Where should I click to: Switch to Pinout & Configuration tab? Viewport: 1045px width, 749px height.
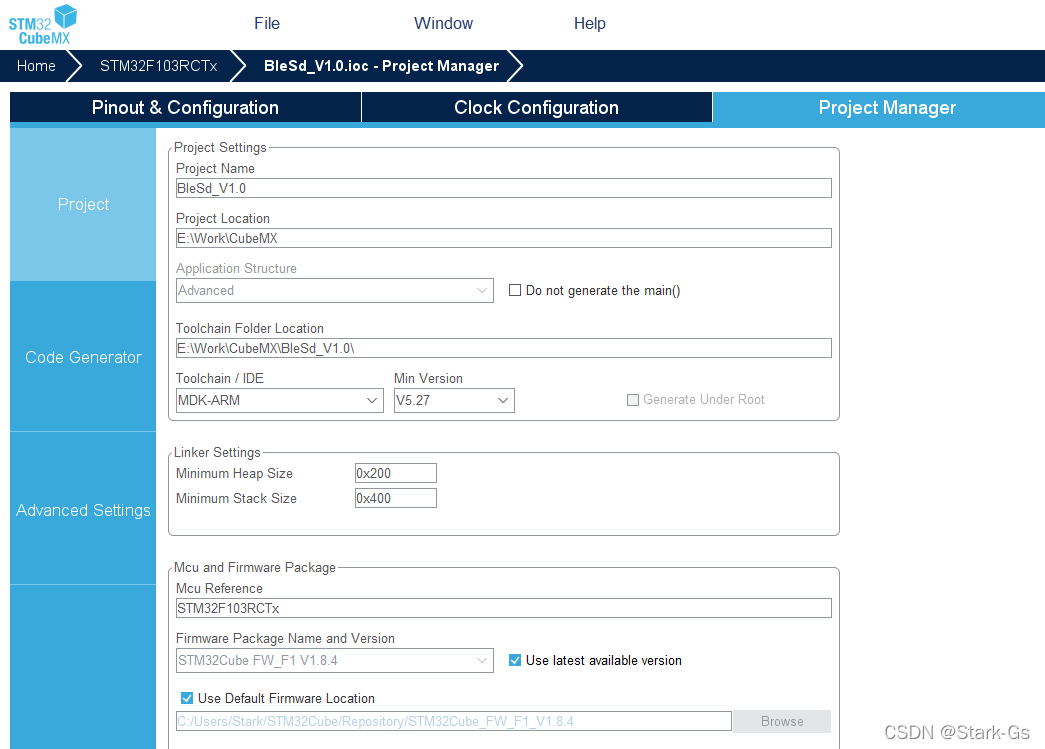tap(185, 107)
